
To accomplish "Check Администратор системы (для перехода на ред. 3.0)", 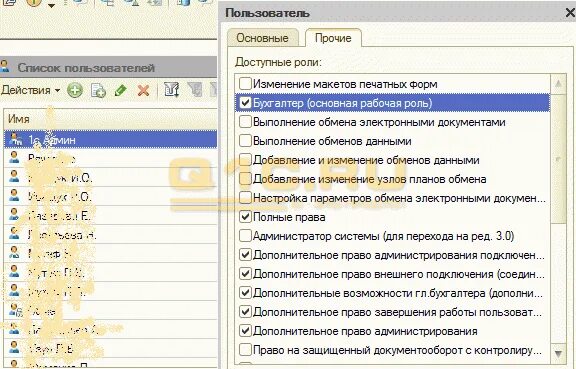I will pos(245,236).
